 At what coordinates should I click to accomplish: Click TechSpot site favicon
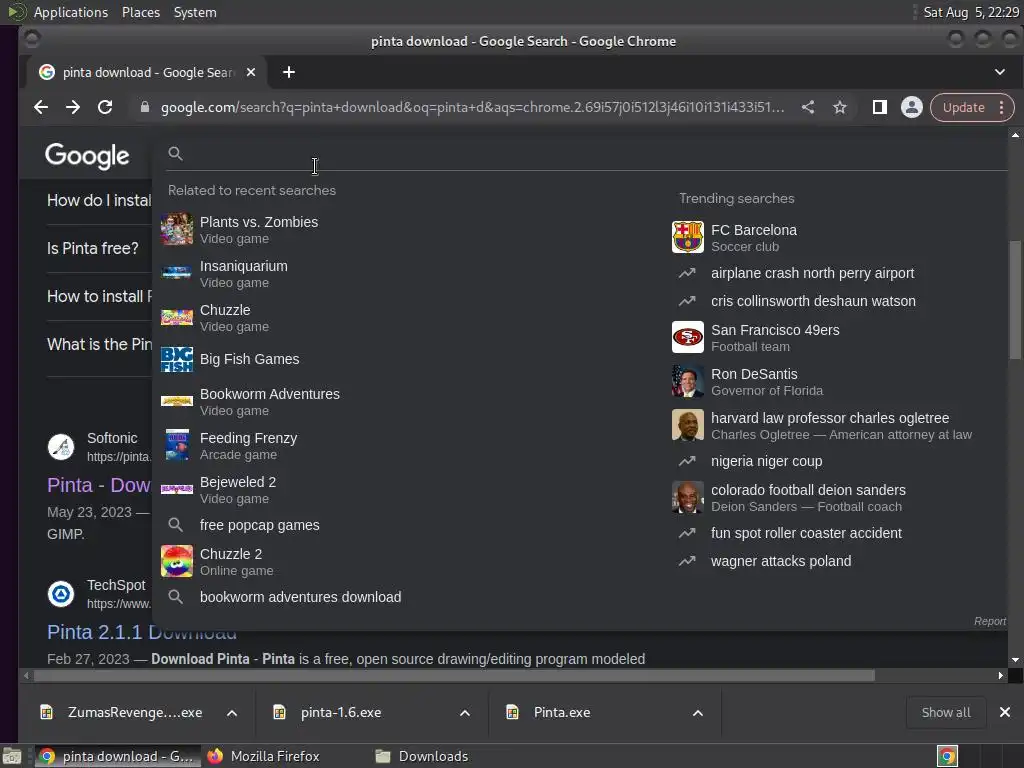(x=61, y=594)
